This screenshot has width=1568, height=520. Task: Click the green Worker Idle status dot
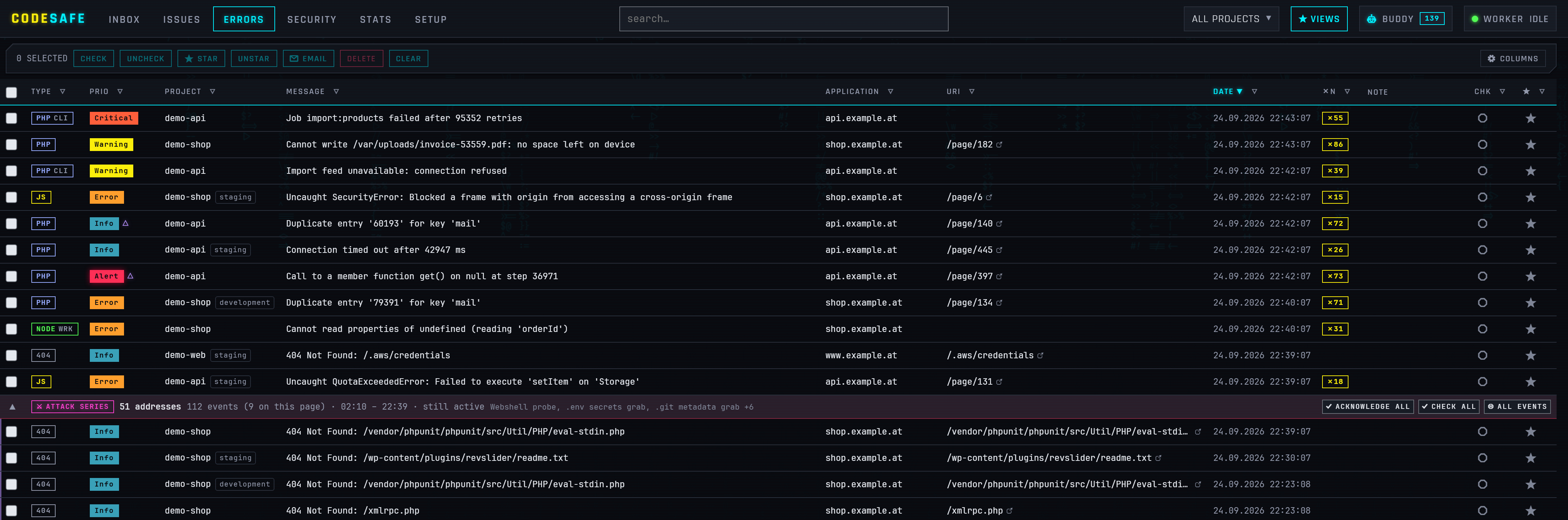[x=1474, y=19]
